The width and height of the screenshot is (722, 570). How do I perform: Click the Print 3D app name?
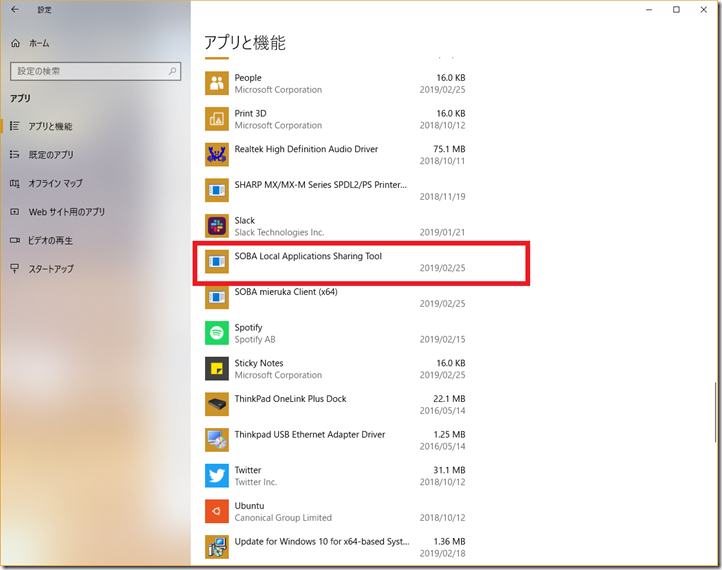pyautogui.click(x=250, y=113)
